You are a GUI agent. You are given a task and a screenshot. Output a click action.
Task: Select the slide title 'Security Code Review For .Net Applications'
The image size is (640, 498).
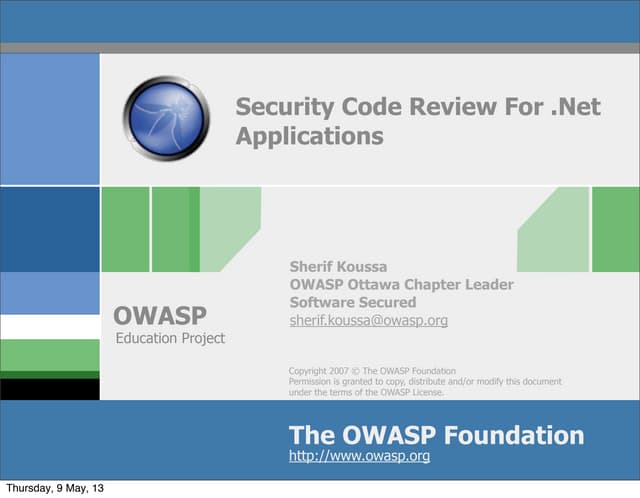(x=417, y=121)
